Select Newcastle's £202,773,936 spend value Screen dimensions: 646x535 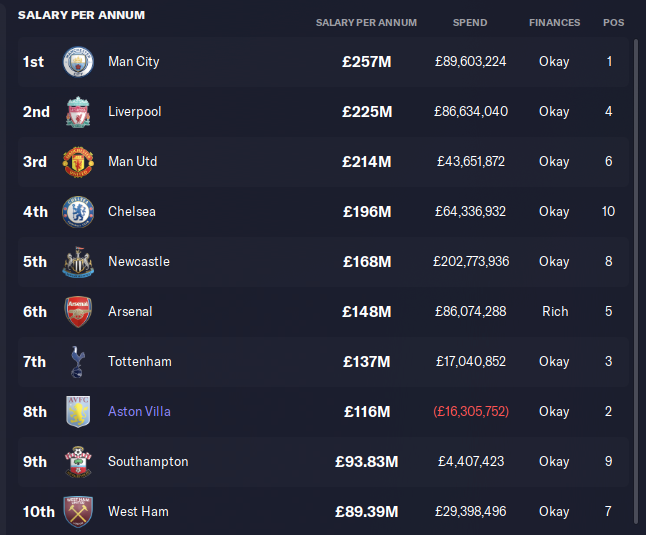pos(471,262)
